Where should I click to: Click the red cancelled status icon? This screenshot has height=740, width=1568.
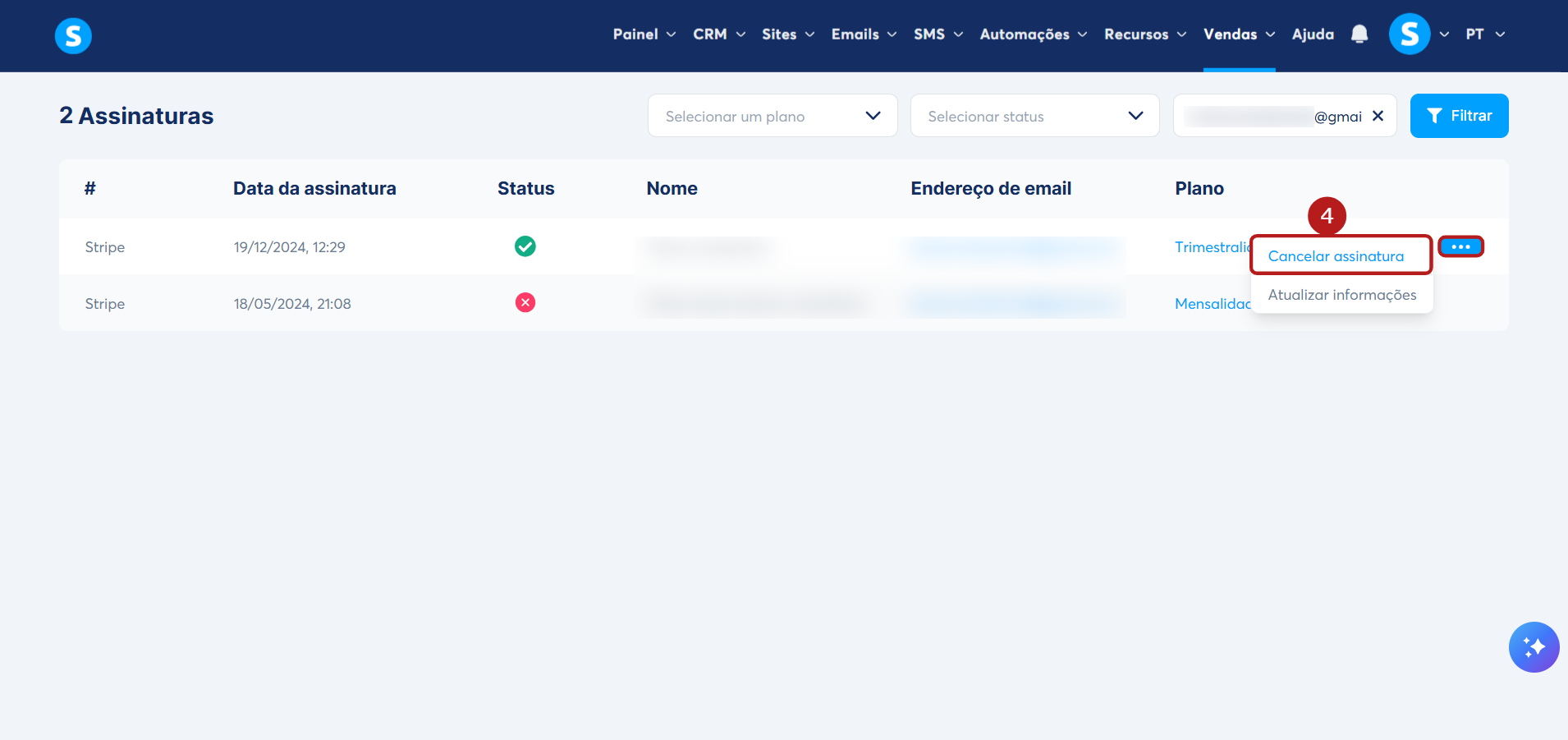525,303
